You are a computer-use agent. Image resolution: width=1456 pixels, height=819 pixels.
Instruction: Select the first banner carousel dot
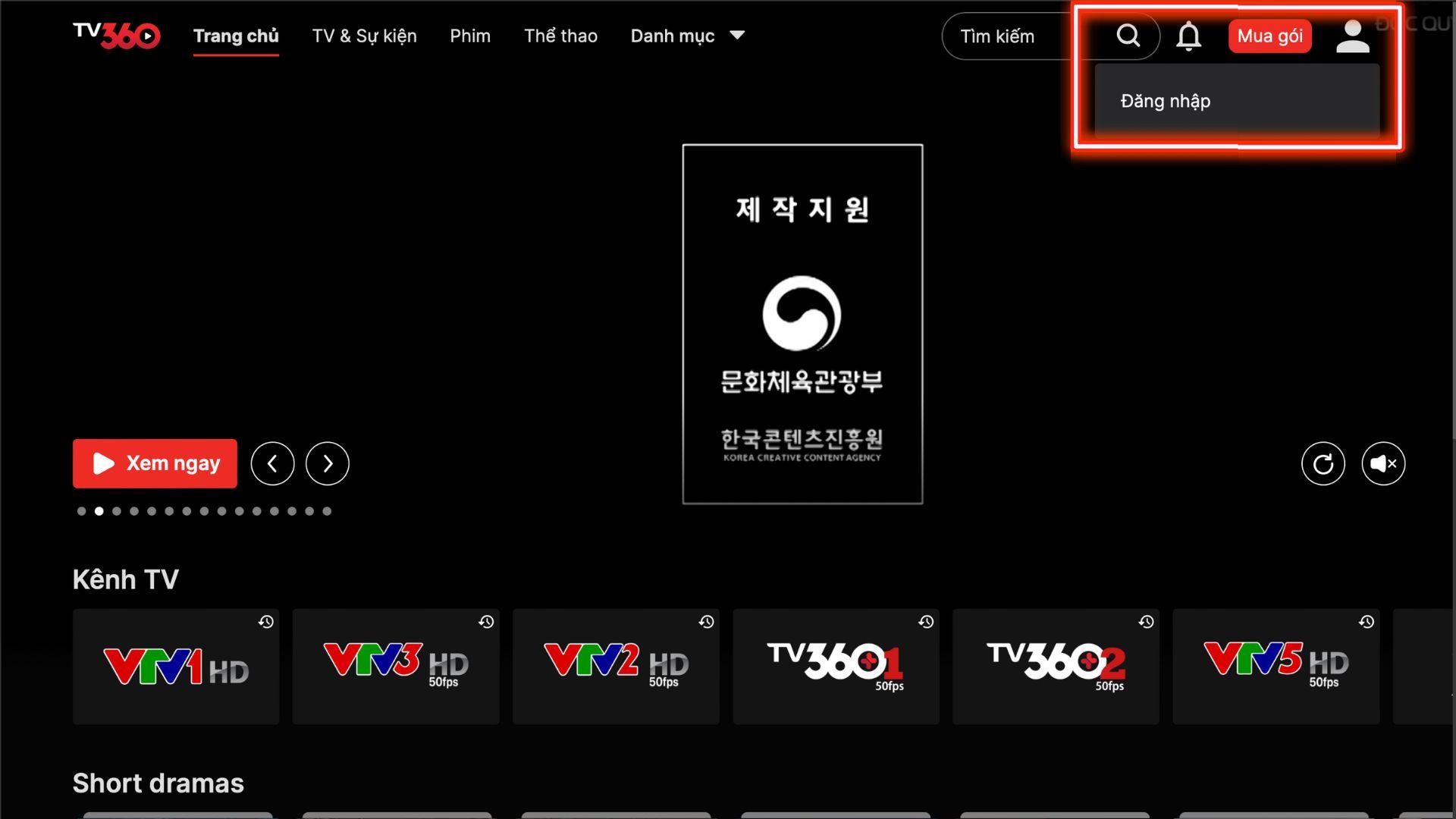point(81,511)
